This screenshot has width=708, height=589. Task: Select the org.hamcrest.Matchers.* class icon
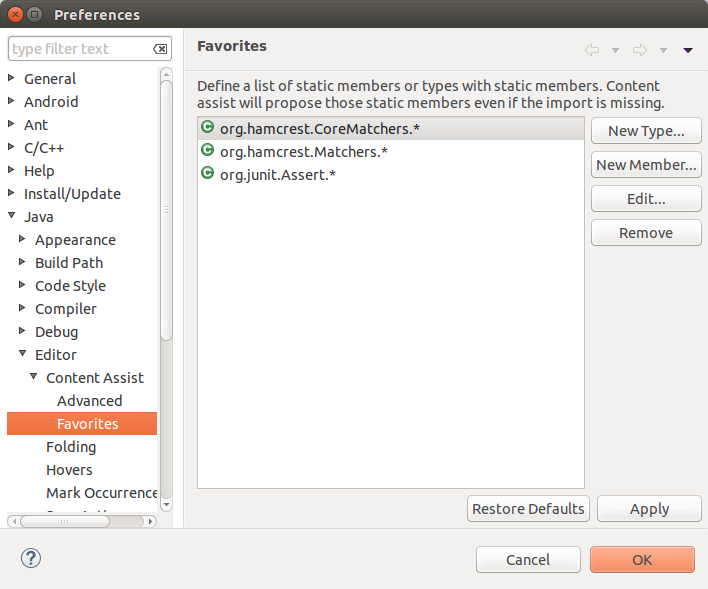(x=208, y=151)
